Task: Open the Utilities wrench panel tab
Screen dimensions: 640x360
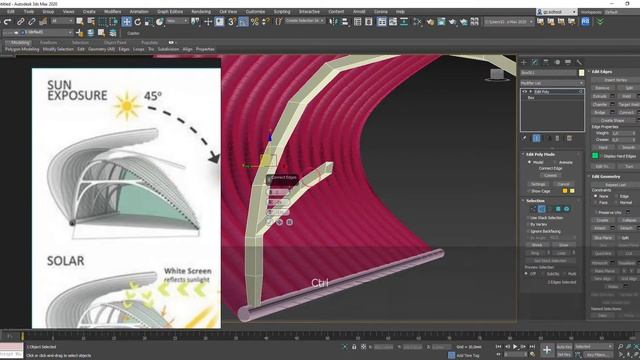Action: (579, 62)
